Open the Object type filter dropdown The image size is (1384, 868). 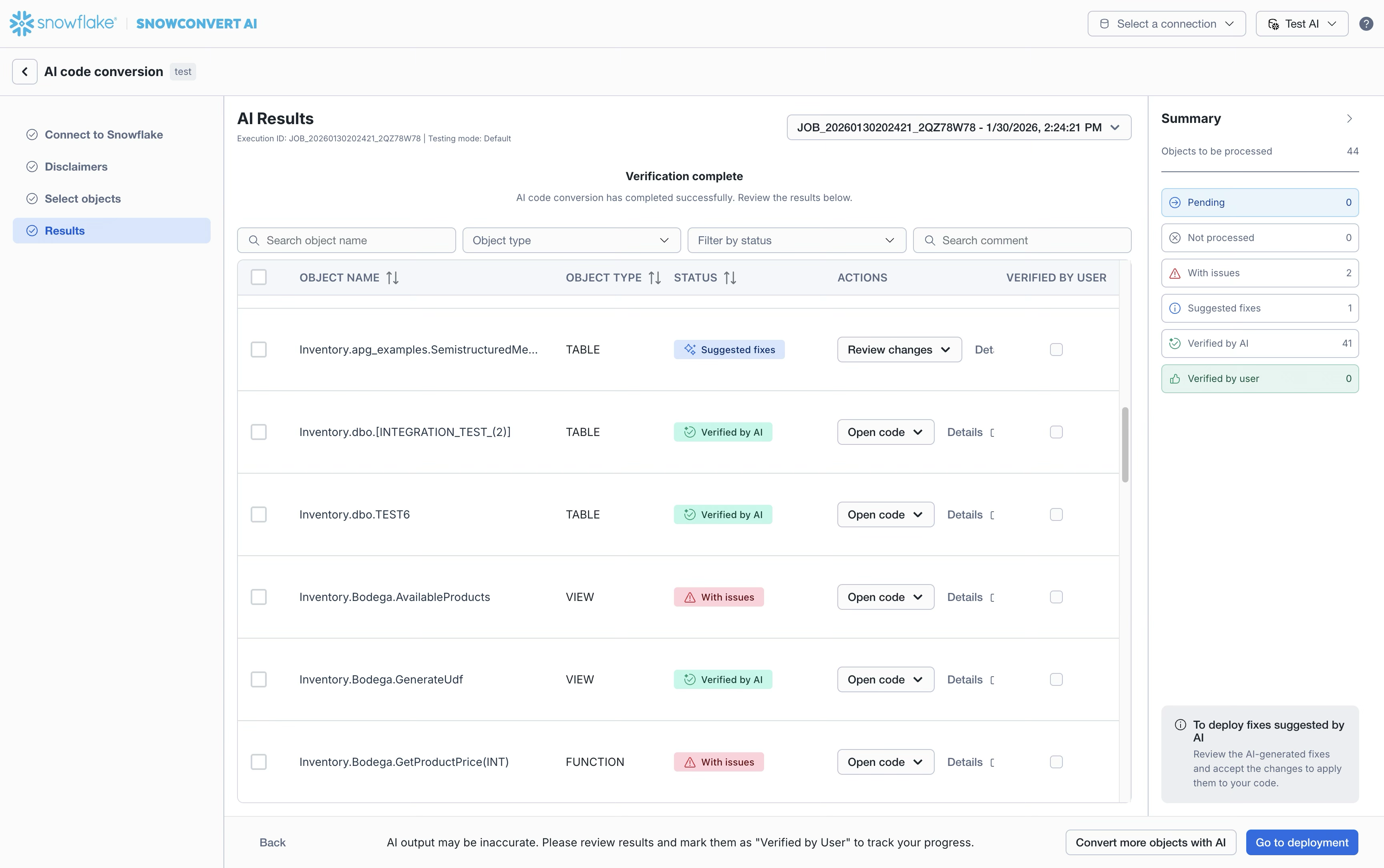pyautogui.click(x=571, y=241)
